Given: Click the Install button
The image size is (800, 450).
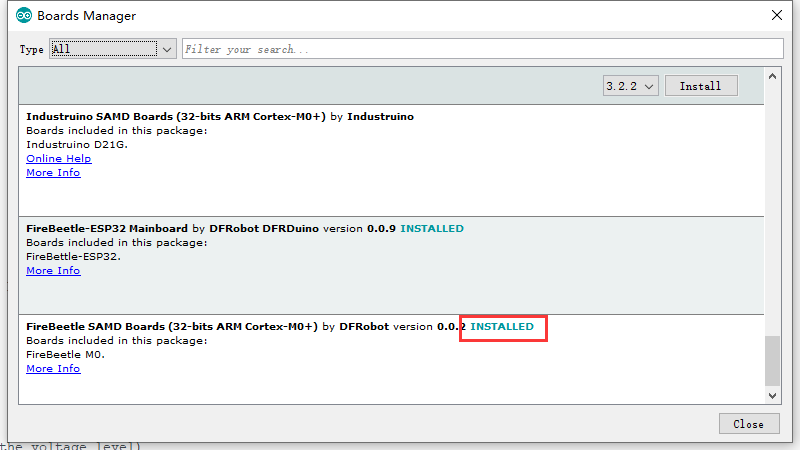Looking at the screenshot, I should click(x=701, y=86).
